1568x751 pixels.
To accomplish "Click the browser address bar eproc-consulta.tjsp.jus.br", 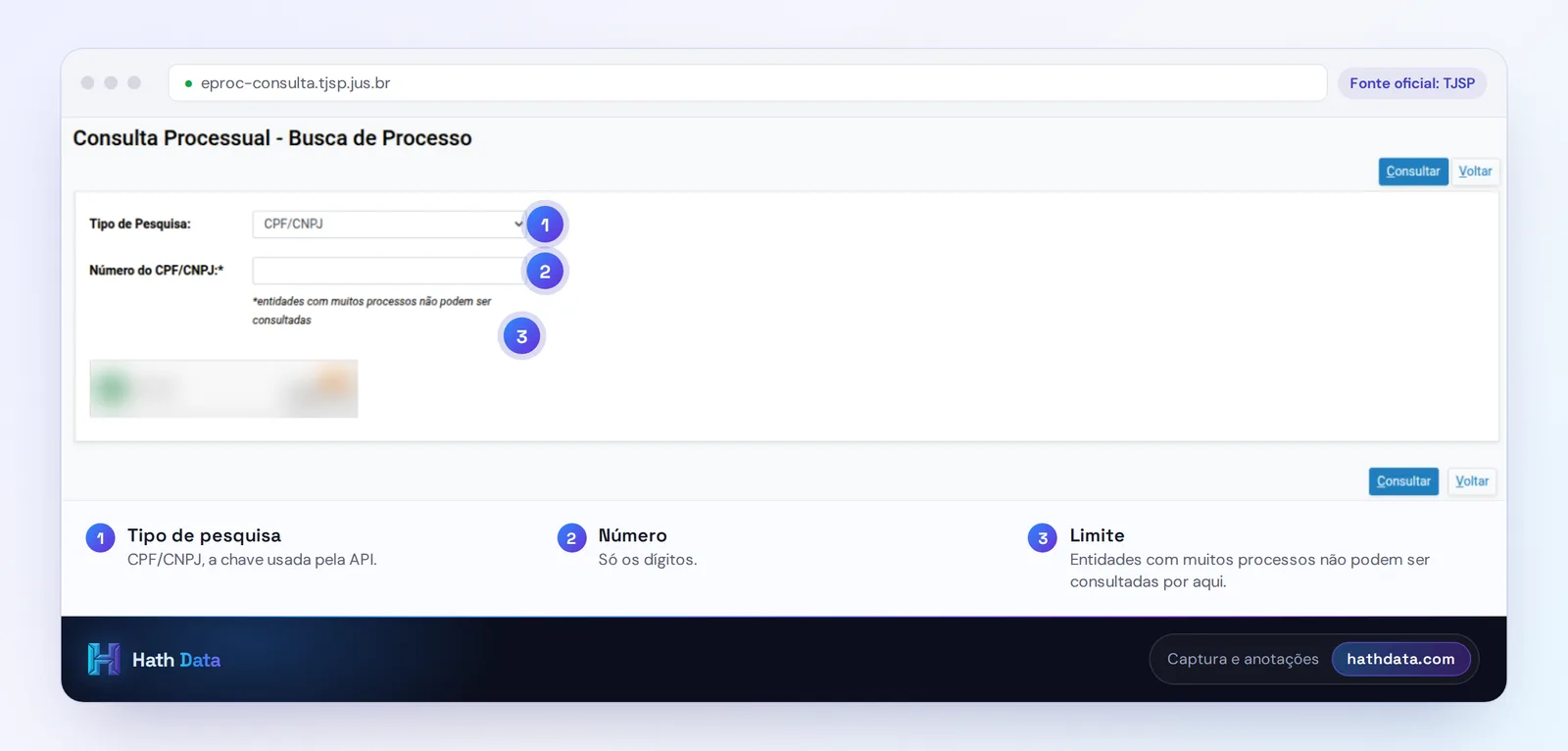I will [748, 83].
